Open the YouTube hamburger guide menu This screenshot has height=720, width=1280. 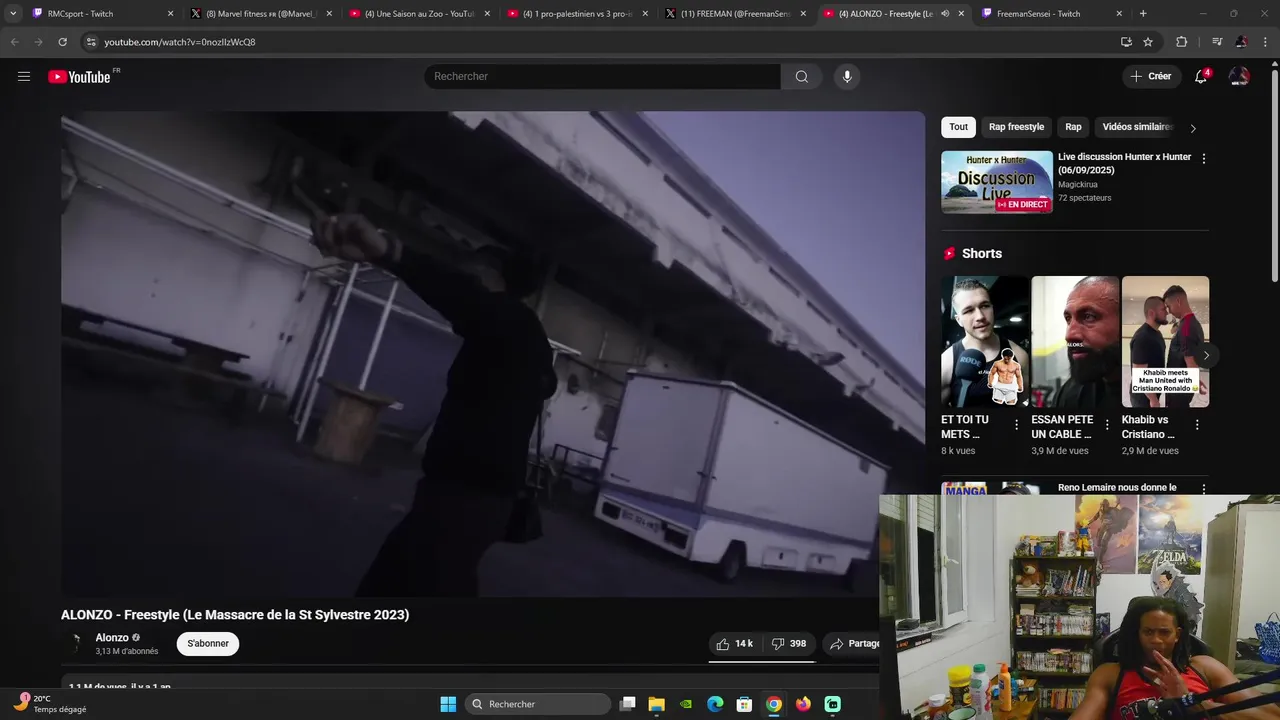(x=24, y=76)
